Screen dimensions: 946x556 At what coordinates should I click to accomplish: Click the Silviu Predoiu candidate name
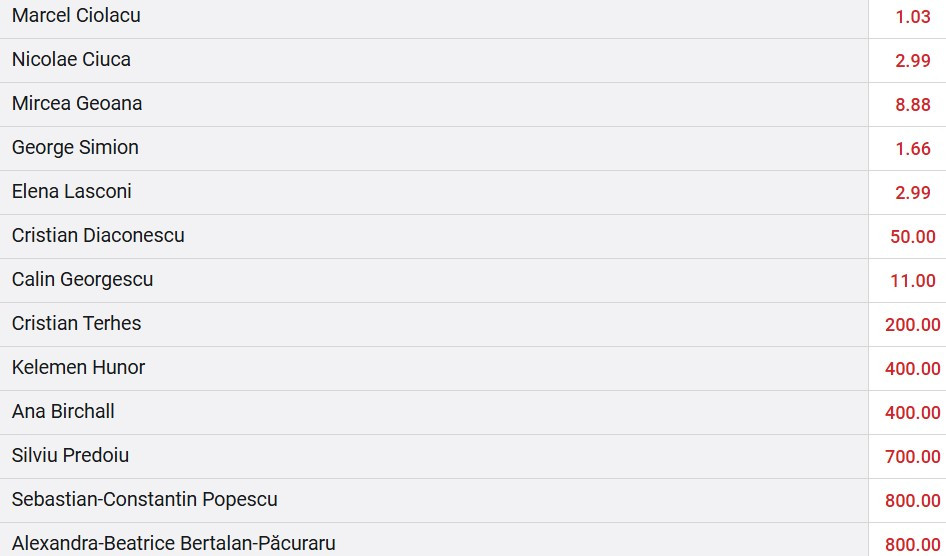70,456
